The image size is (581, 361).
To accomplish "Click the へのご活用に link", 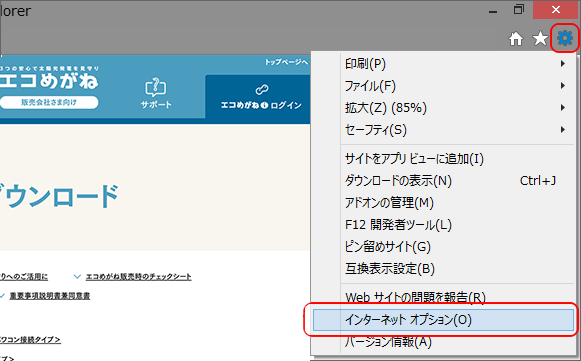I will pyautogui.click(x=24, y=276).
